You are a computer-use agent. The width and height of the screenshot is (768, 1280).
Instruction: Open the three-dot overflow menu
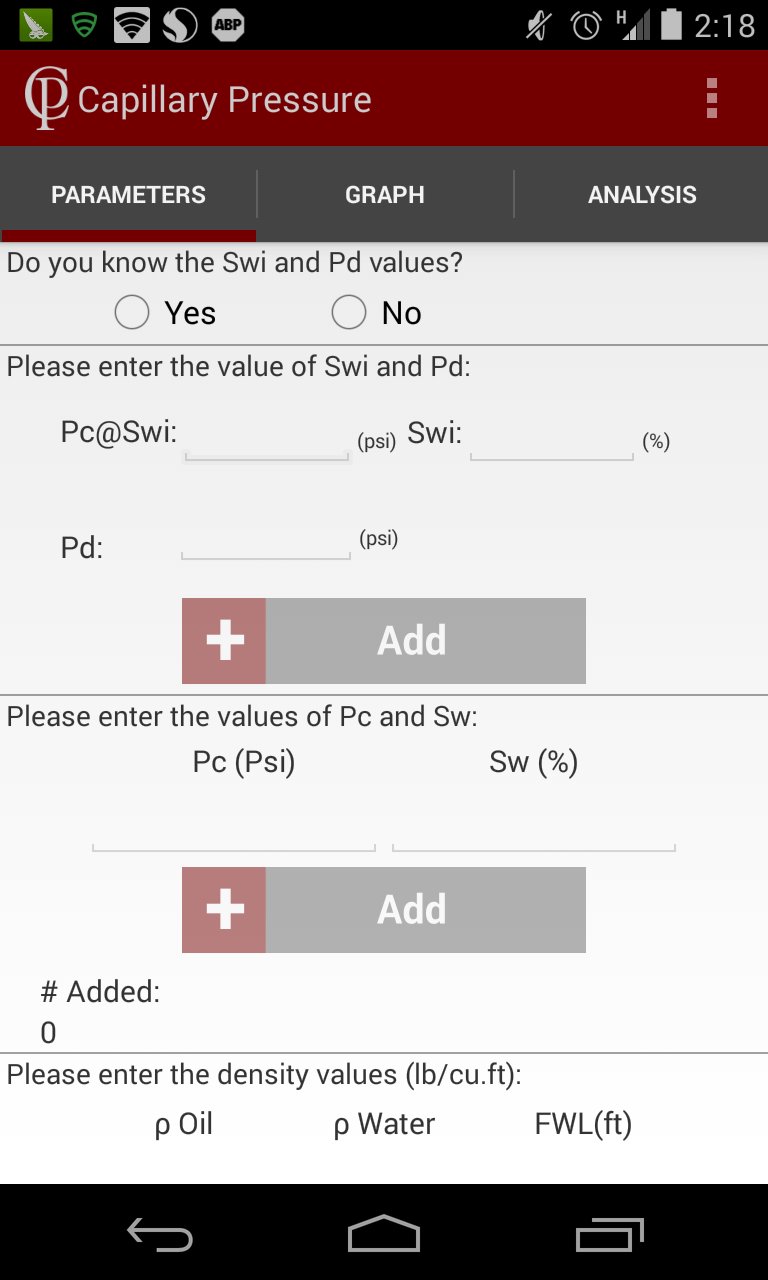pyautogui.click(x=711, y=98)
